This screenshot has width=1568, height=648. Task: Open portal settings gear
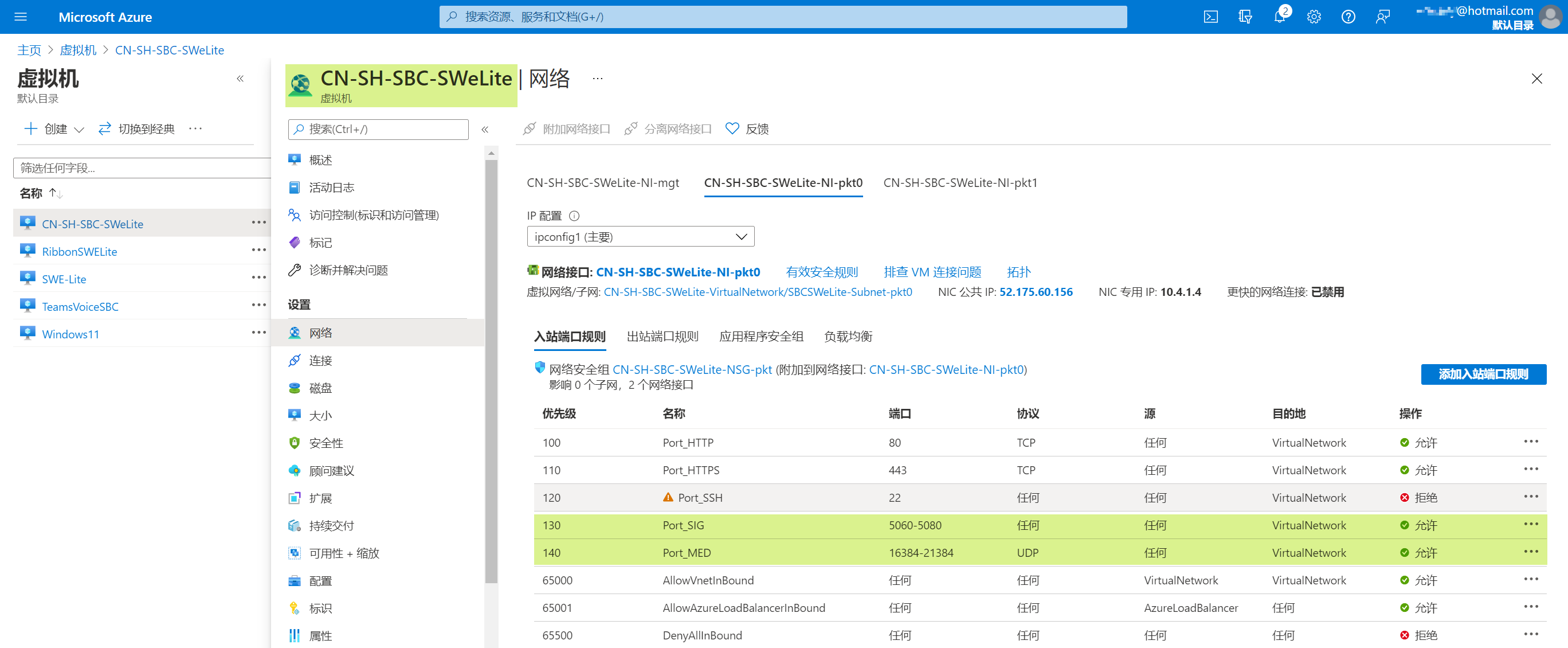(1314, 17)
